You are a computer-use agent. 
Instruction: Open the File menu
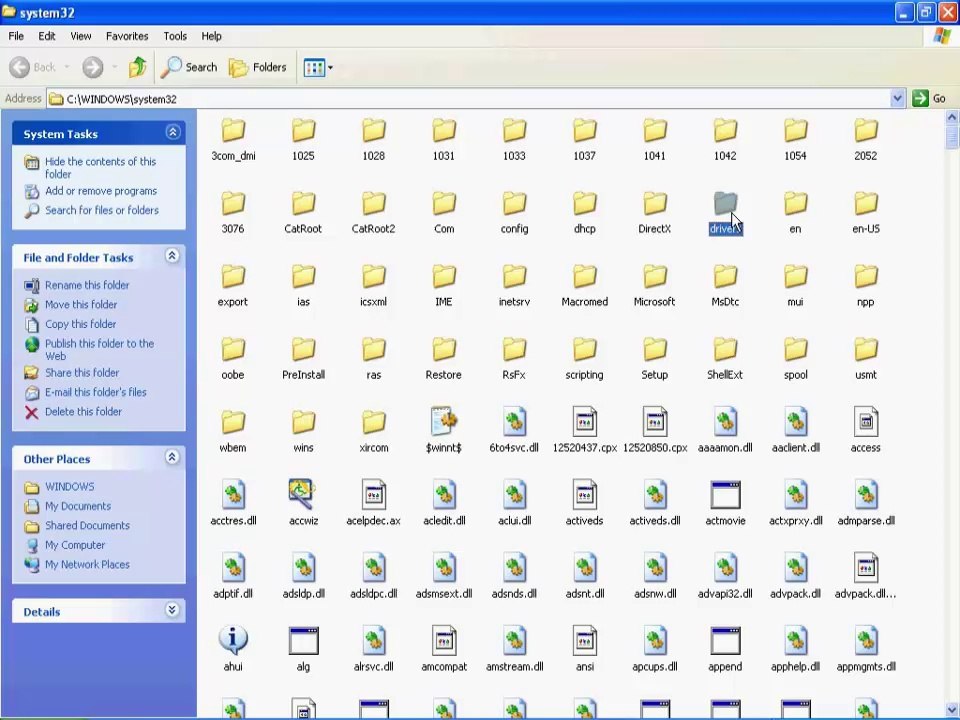tap(16, 36)
